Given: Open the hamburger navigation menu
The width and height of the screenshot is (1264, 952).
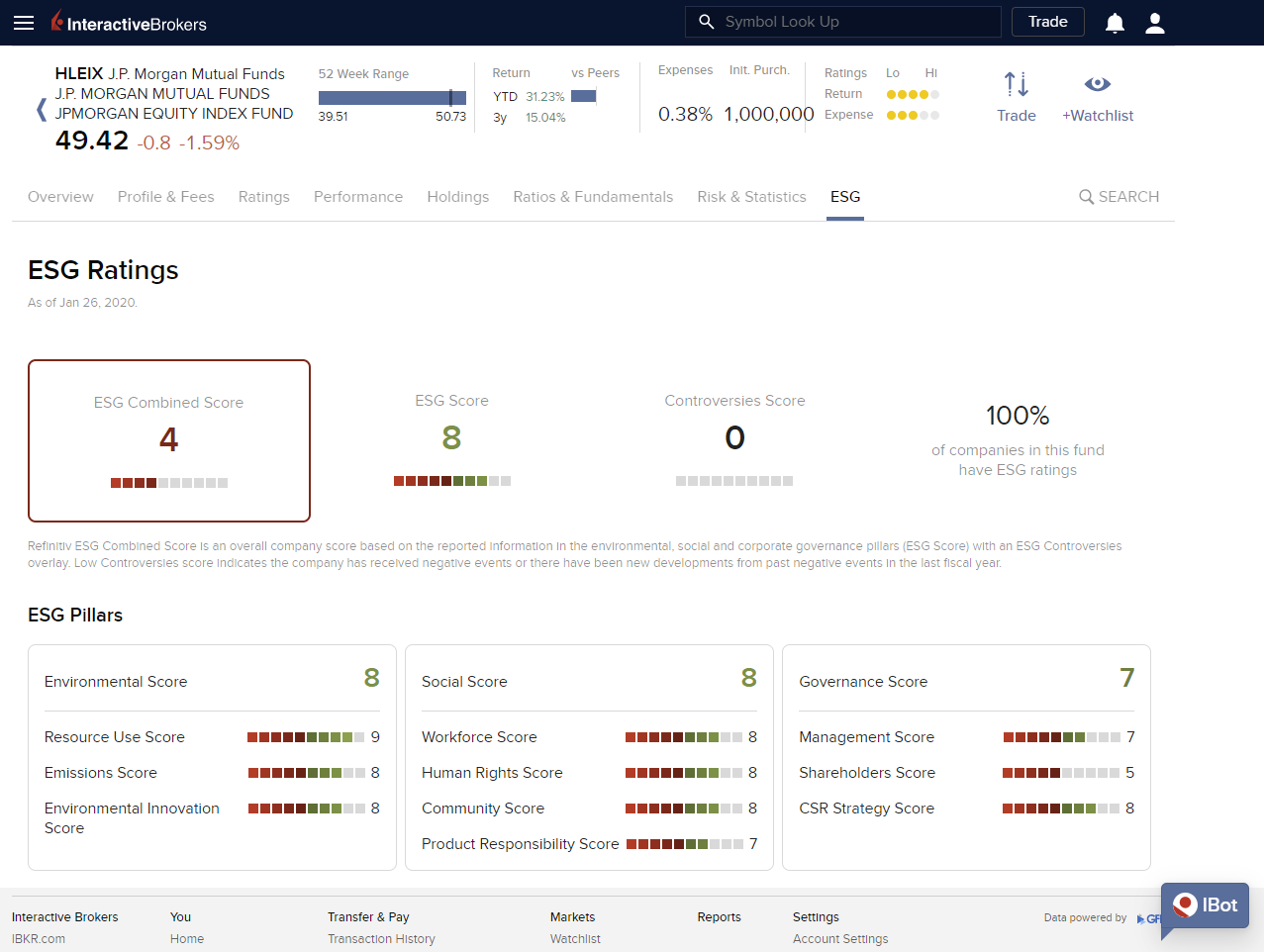Looking at the screenshot, I should (24, 22).
